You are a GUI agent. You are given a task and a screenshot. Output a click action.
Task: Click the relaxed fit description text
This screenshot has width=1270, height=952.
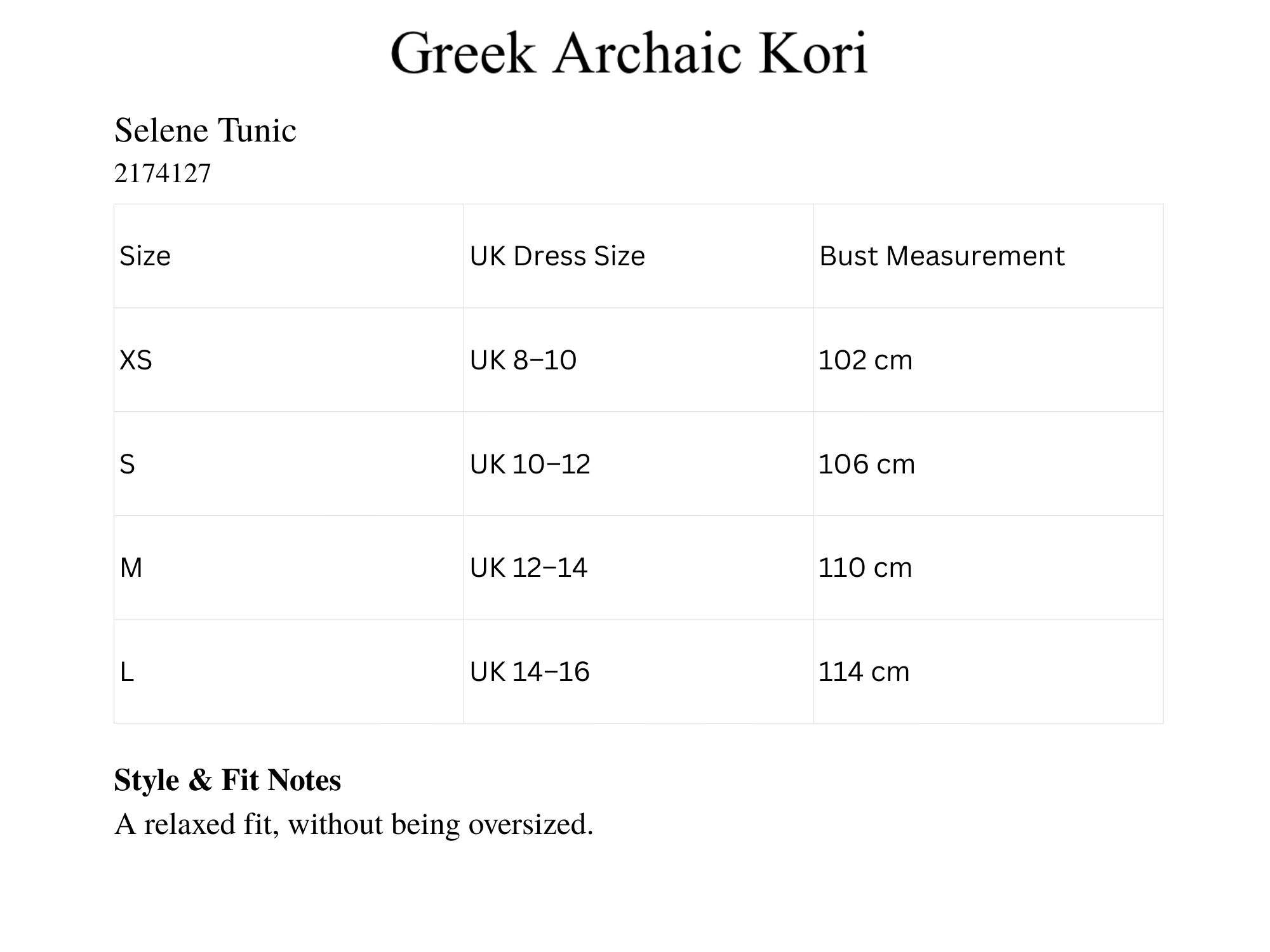(354, 824)
